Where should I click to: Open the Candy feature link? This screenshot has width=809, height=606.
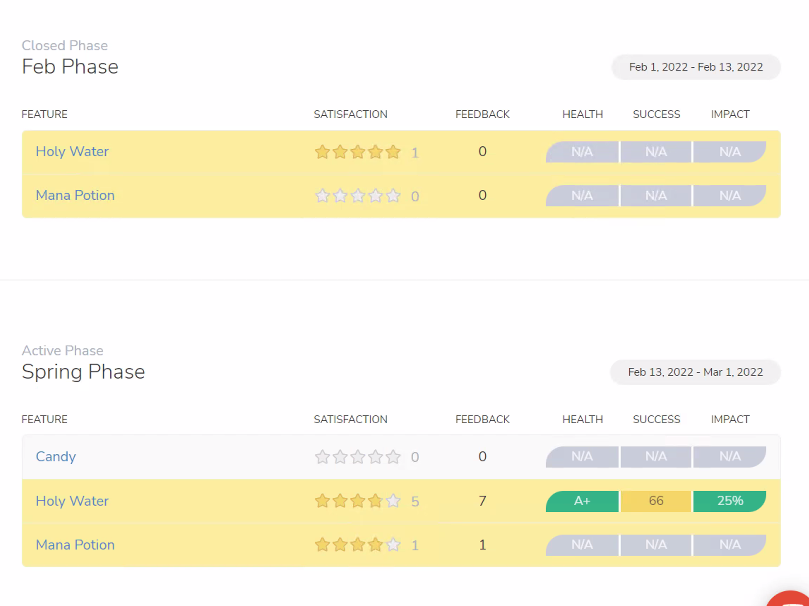(56, 456)
